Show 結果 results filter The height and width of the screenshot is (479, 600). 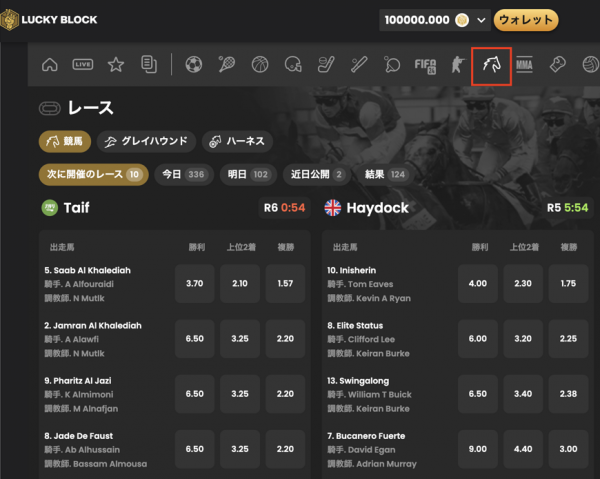click(x=385, y=174)
